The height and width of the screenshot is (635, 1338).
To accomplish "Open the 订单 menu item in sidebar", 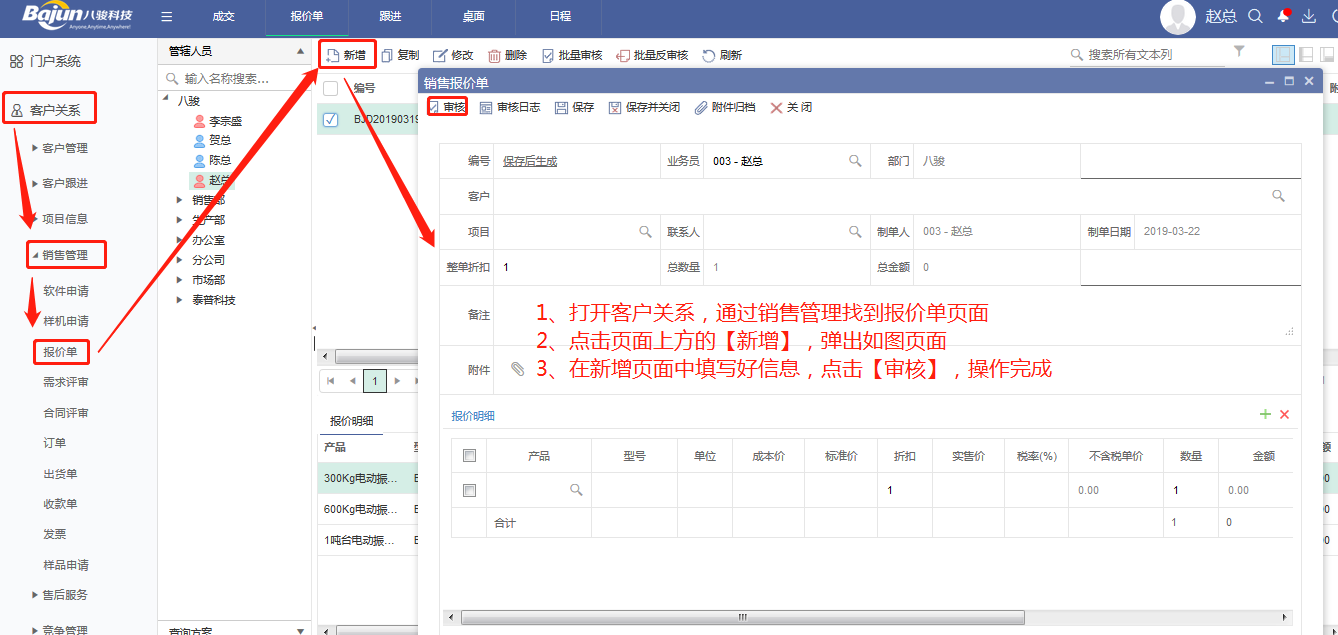I will [x=54, y=443].
